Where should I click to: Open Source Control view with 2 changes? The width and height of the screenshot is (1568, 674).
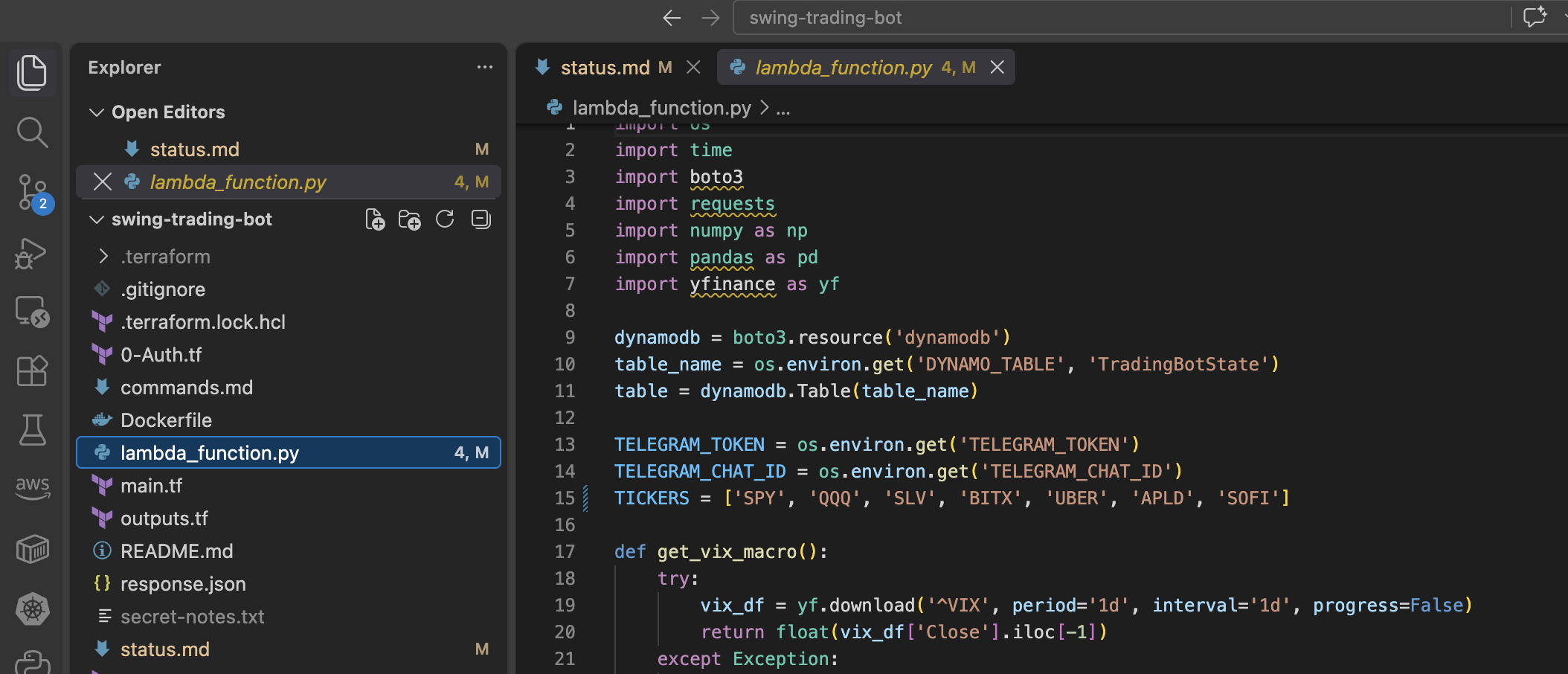(x=34, y=193)
